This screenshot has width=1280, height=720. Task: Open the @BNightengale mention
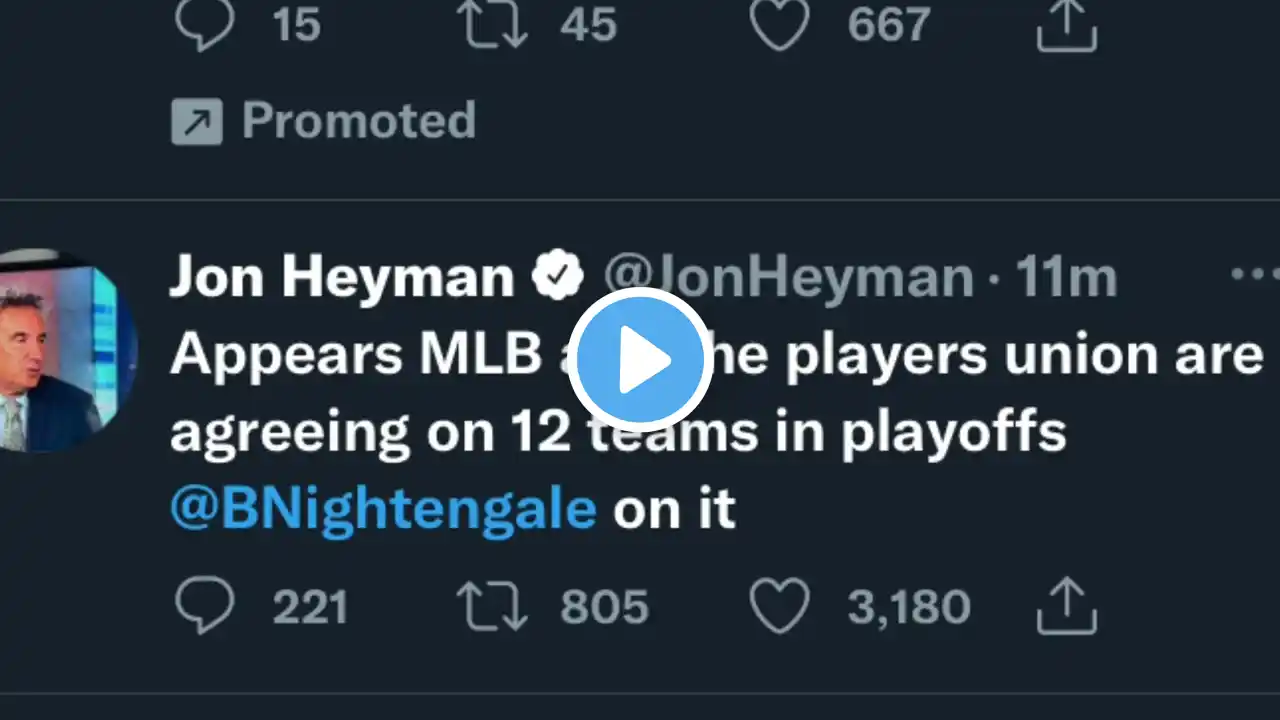(x=383, y=509)
